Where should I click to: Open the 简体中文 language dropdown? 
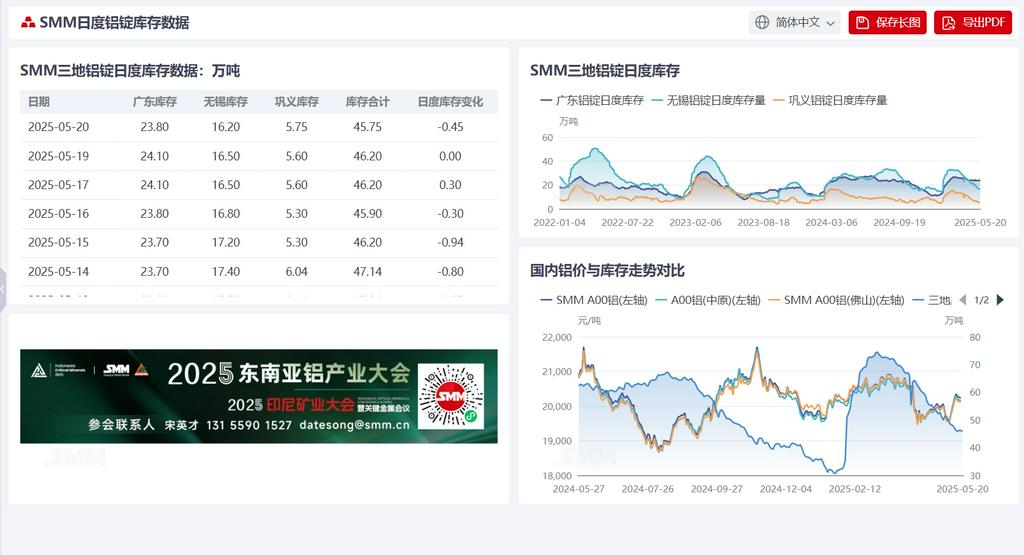(794, 22)
